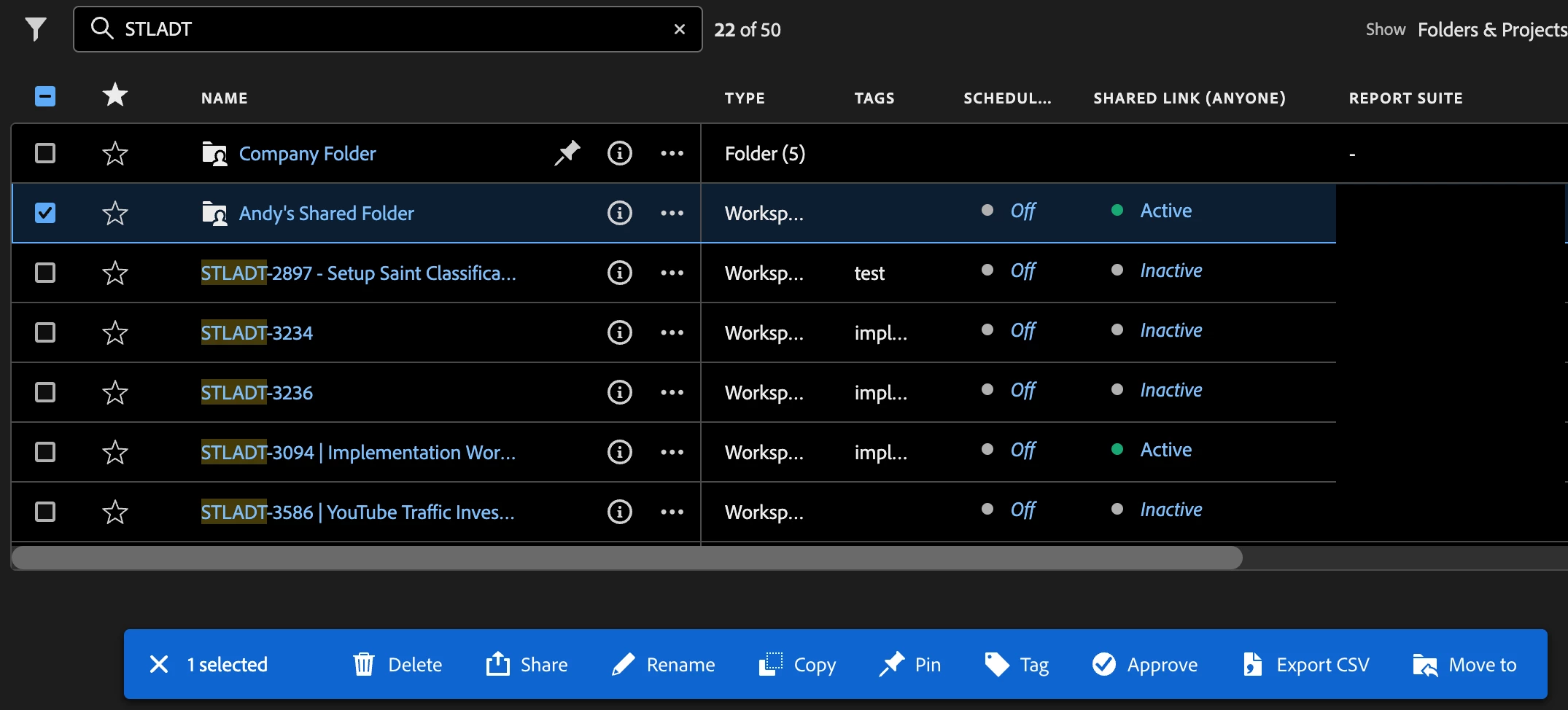Check the STLADT-3236 row checkbox
The image size is (1568, 710).
pyautogui.click(x=45, y=392)
